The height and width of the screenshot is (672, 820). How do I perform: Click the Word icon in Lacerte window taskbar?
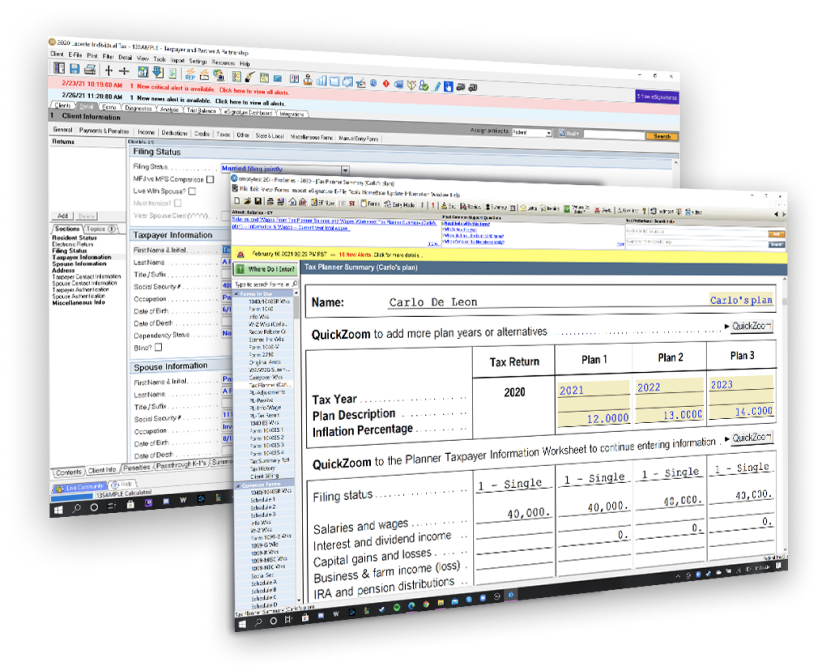183,500
